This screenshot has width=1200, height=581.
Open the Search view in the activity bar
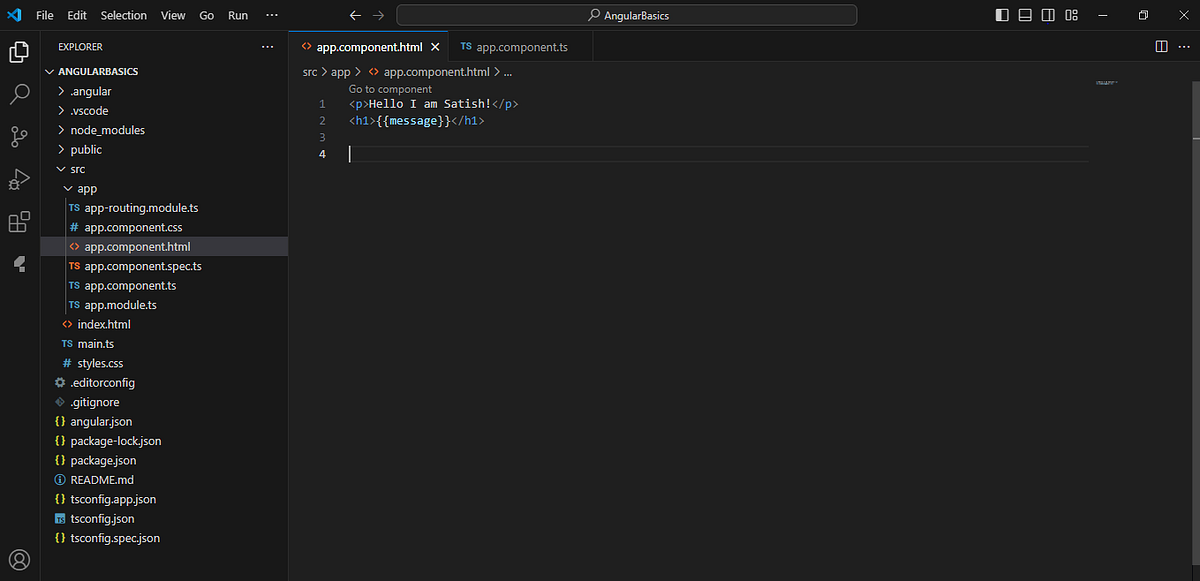(x=18, y=95)
